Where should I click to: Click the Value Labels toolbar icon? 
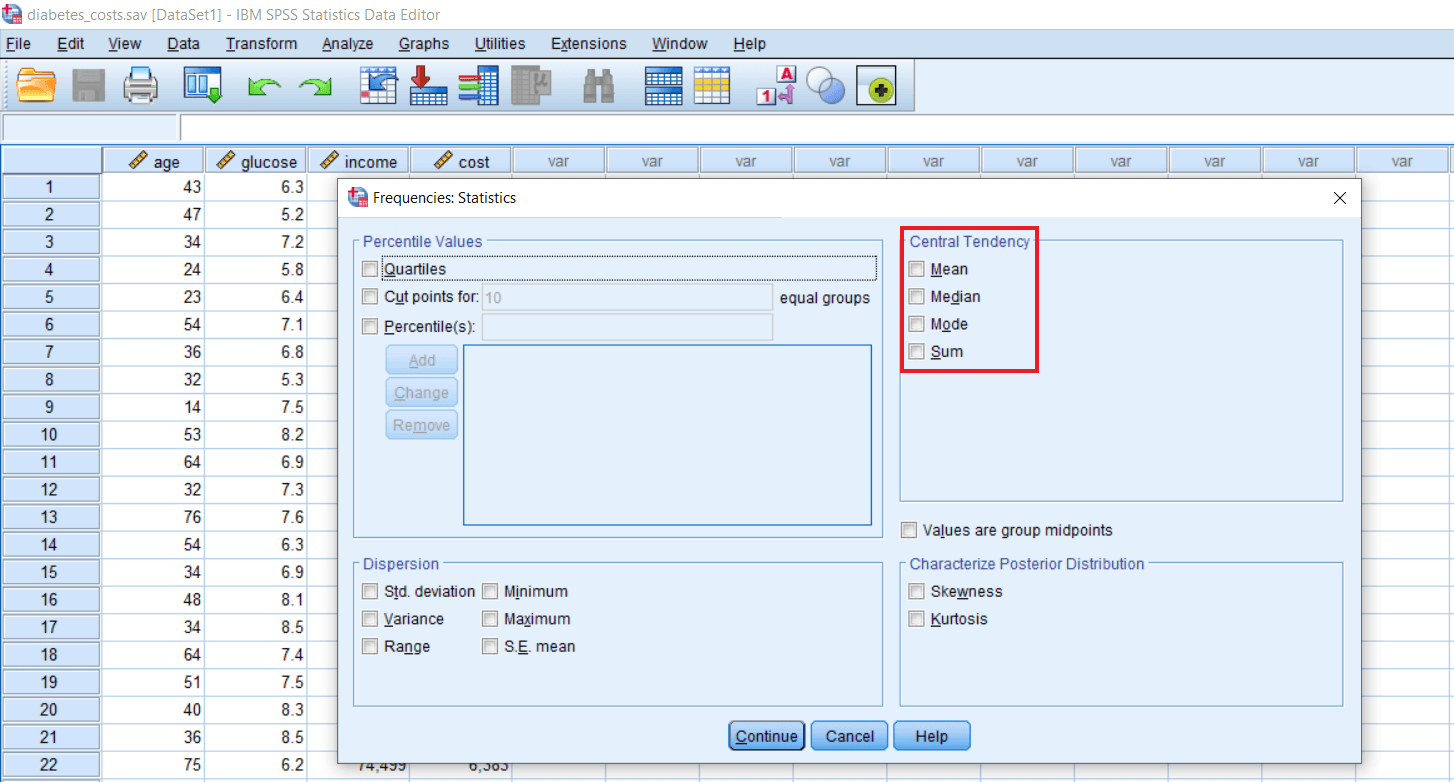tap(776, 86)
